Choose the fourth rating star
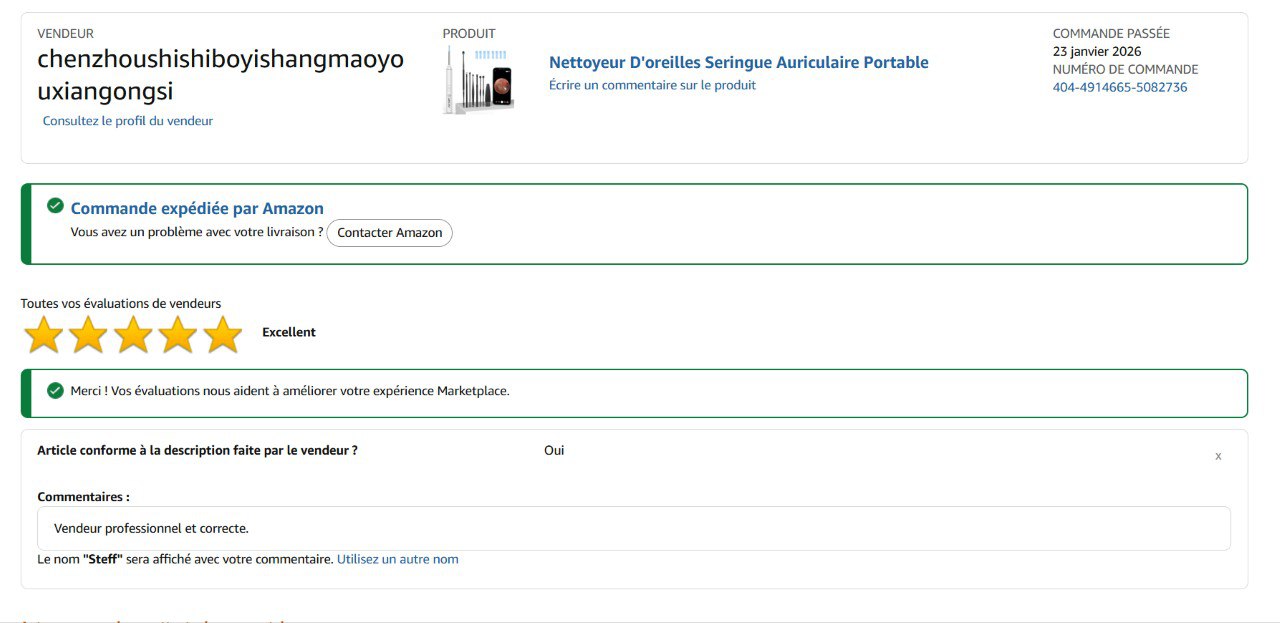 point(178,335)
